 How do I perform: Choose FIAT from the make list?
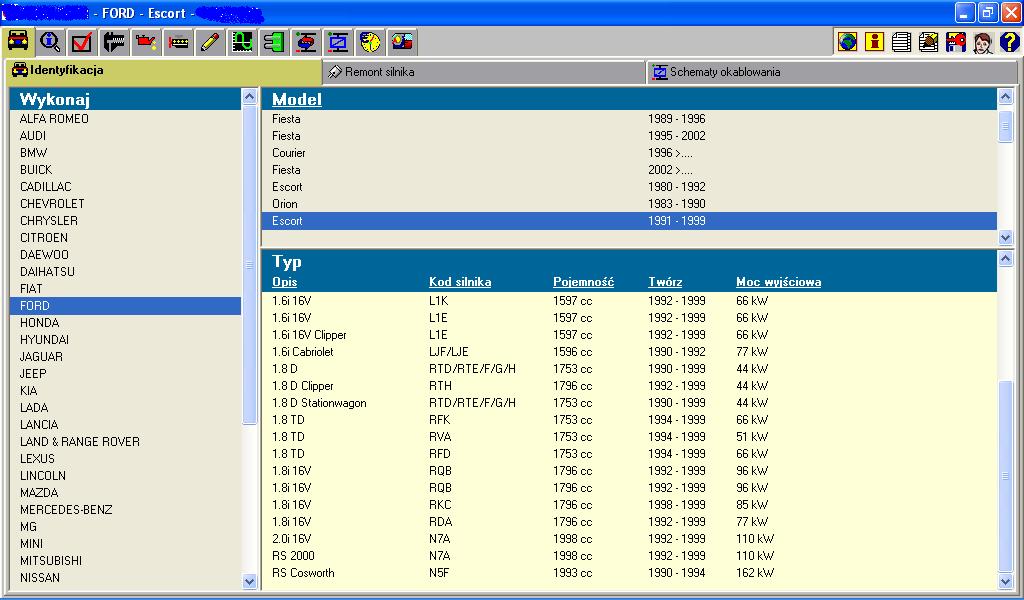click(125, 289)
